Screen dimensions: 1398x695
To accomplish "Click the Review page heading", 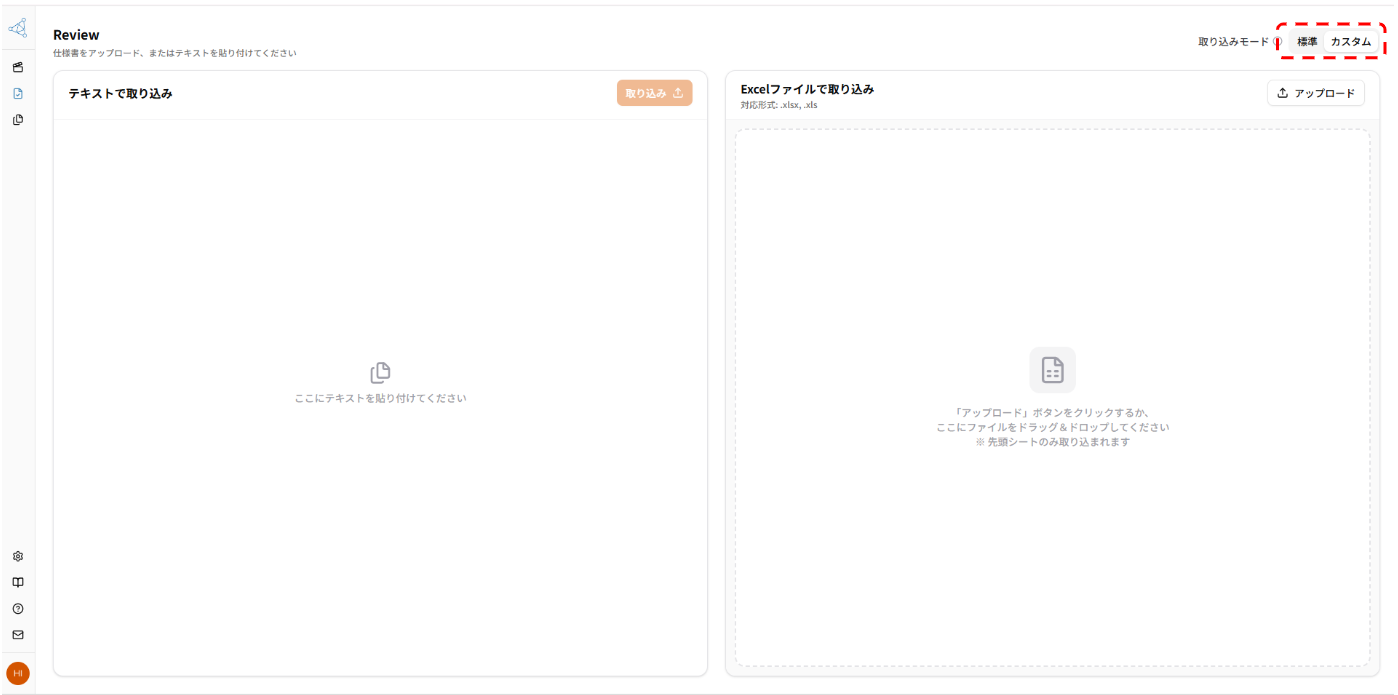I will [76, 35].
